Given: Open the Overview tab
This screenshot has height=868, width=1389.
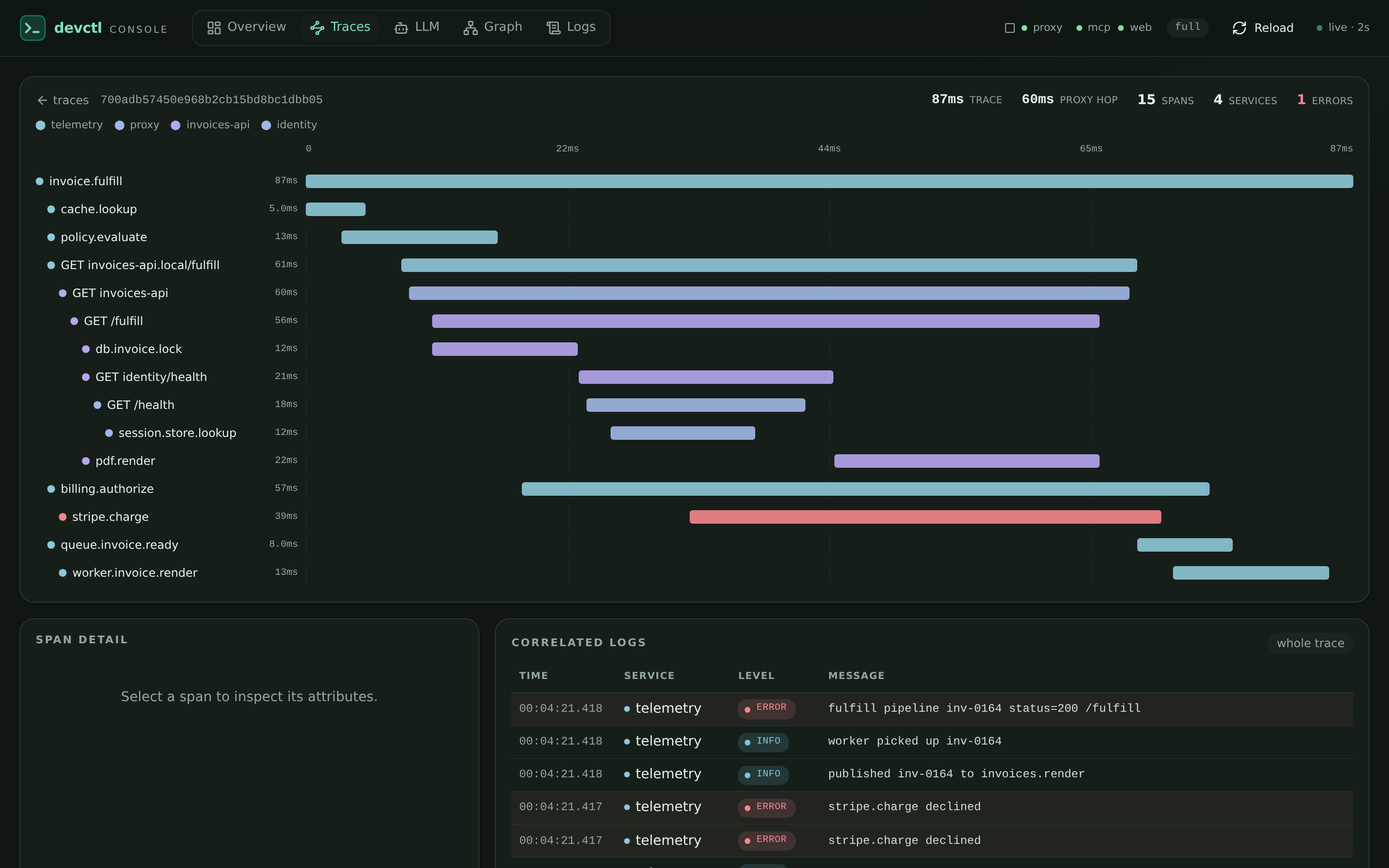Looking at the screenshot, I should pos(247,27).
